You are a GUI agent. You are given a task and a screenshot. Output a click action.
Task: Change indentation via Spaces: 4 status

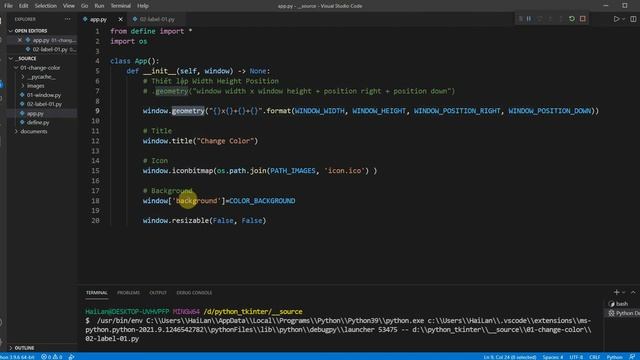point(553,357)
